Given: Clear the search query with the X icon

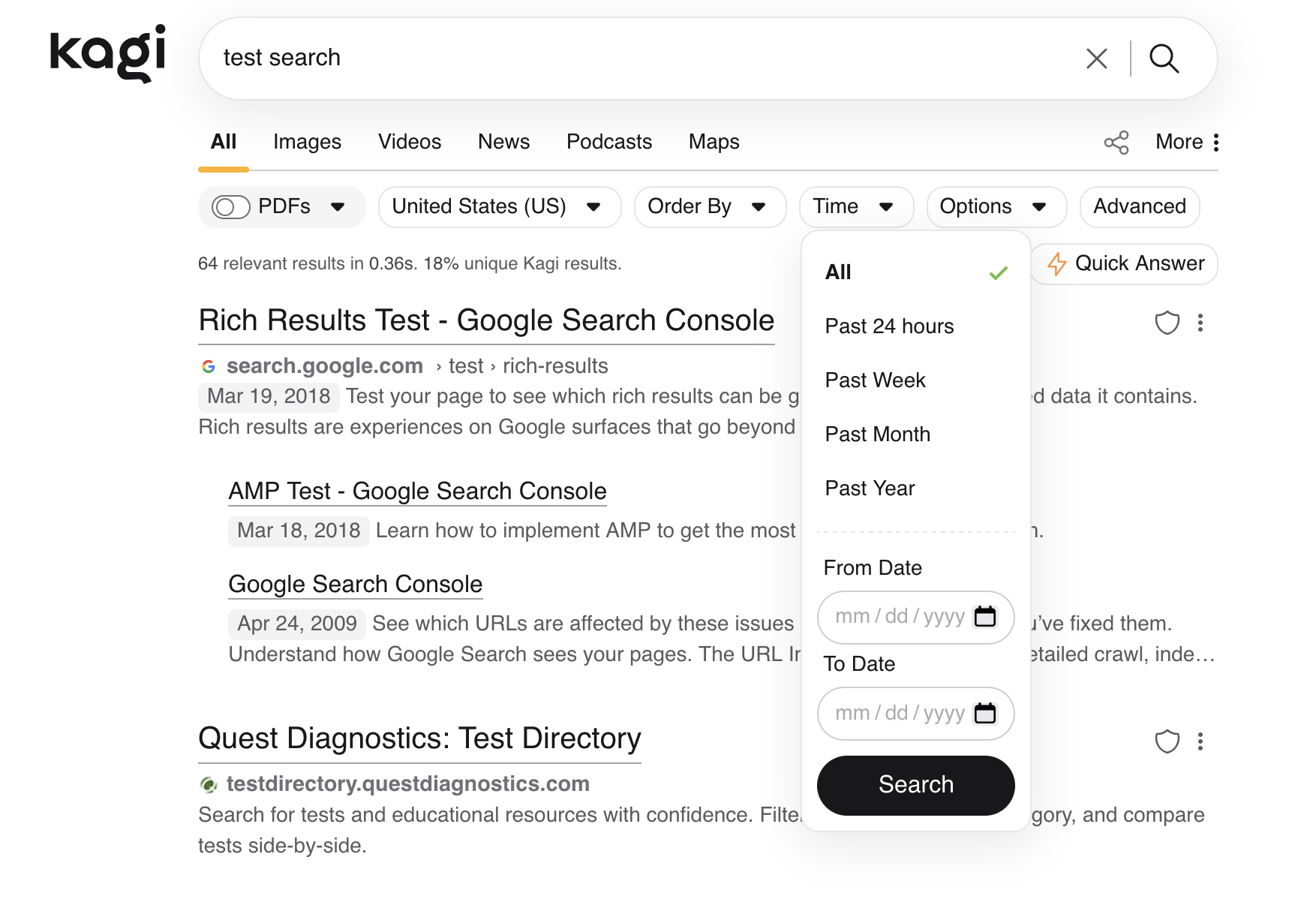Looking at the screenshot, I should pyautogui.click(x=1096, y=58).
